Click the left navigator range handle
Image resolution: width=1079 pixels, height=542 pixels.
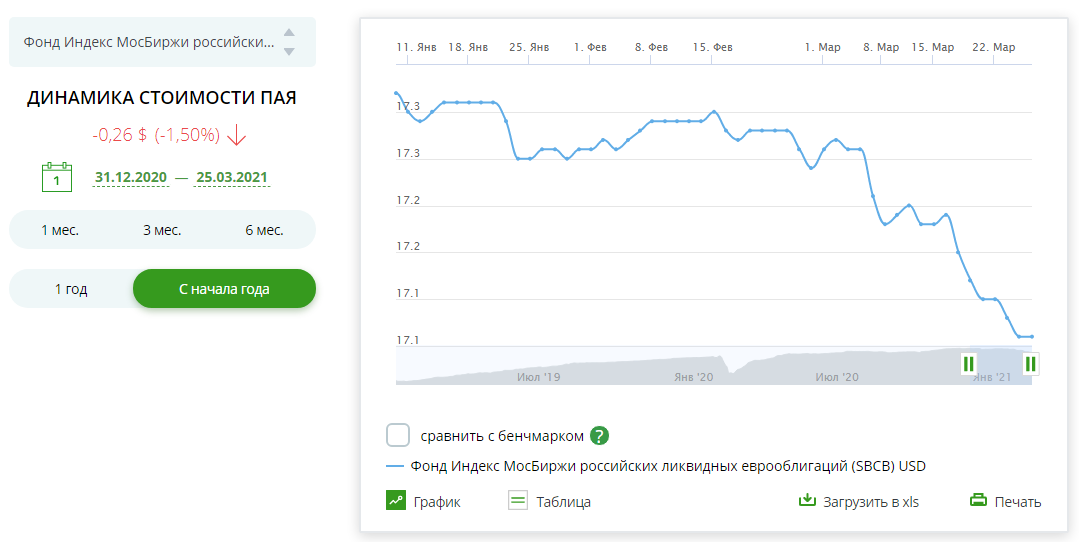point(968,363)
